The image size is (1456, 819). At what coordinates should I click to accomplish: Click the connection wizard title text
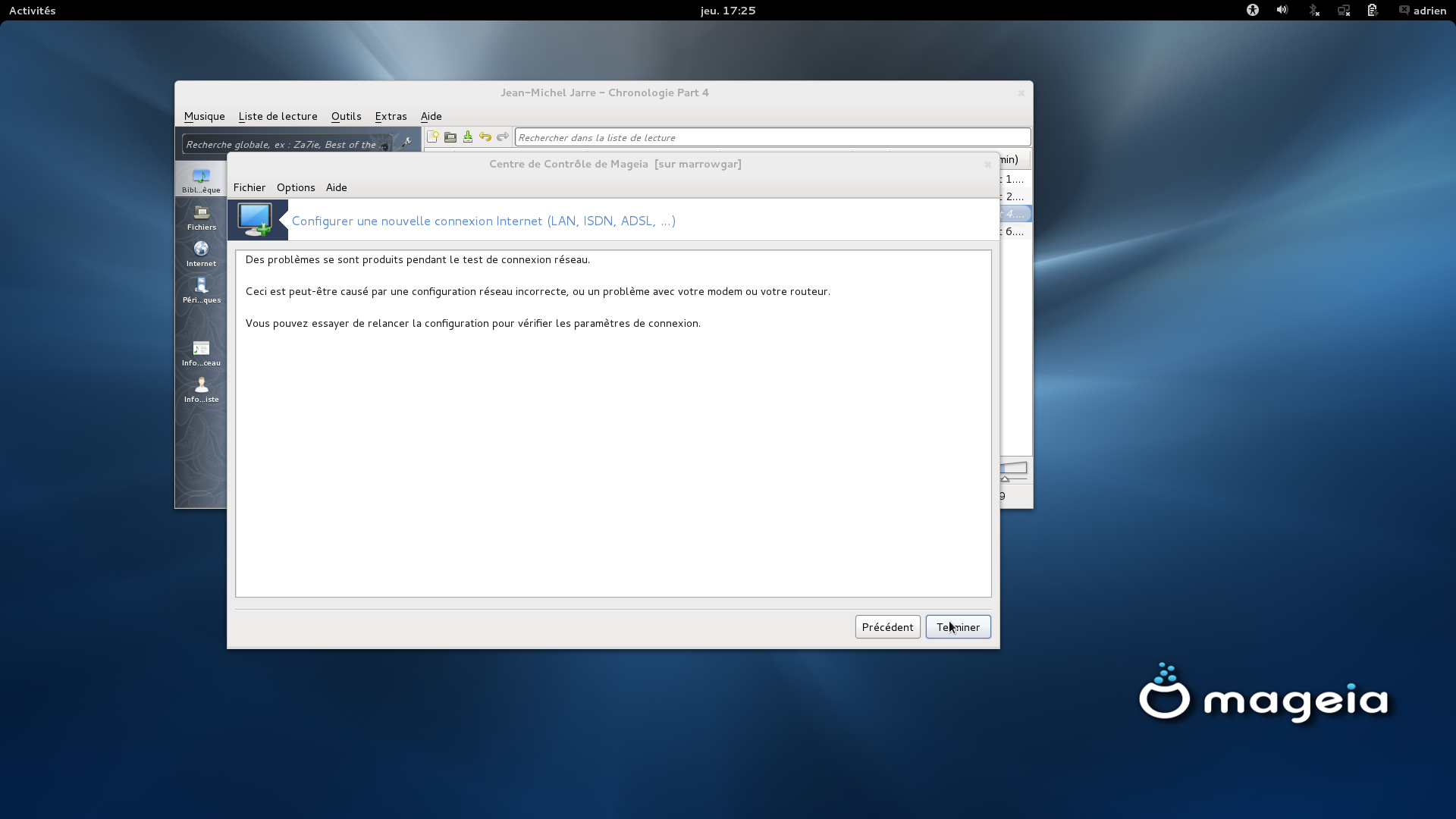[484, 221]
